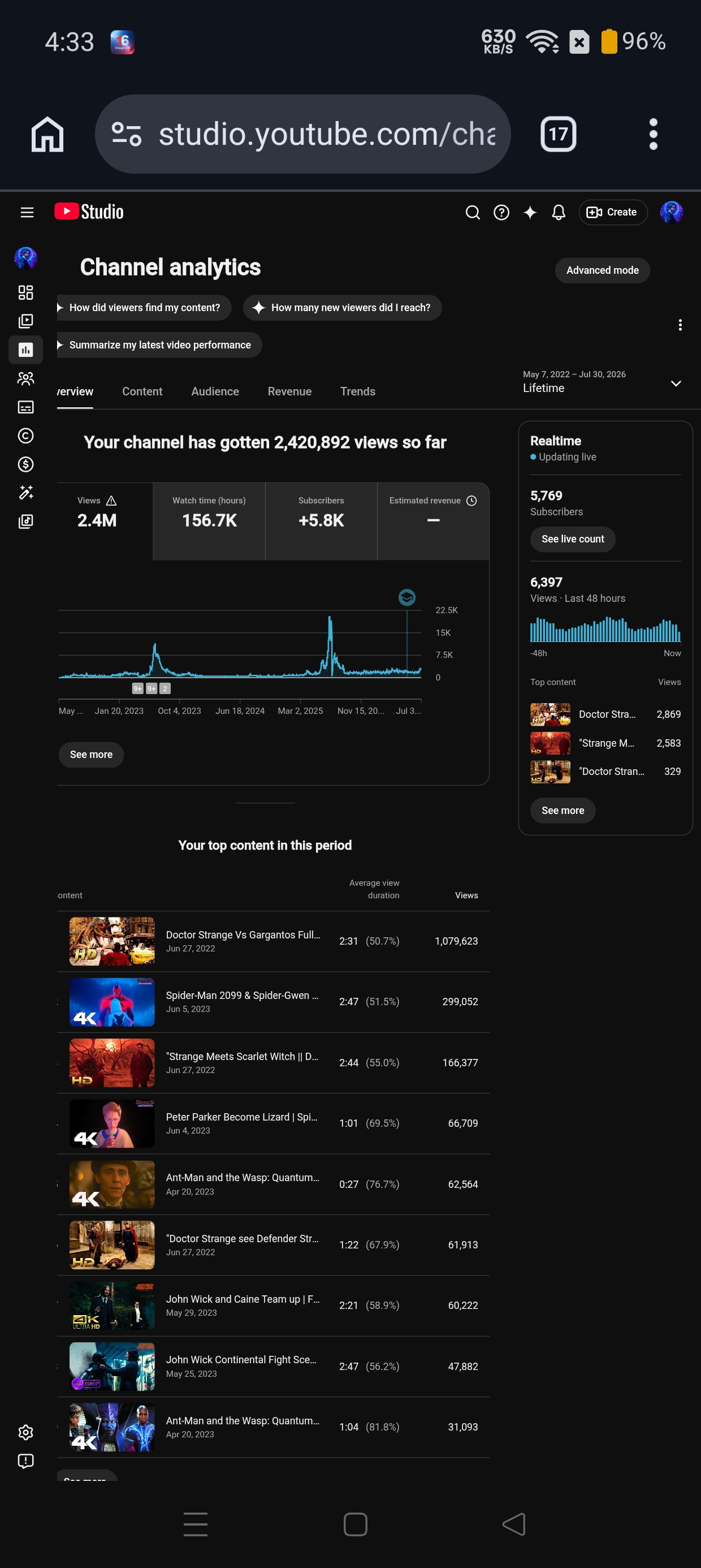
Task: Ask "How many new viewers did I reach?"
Action: coord(343,307)
